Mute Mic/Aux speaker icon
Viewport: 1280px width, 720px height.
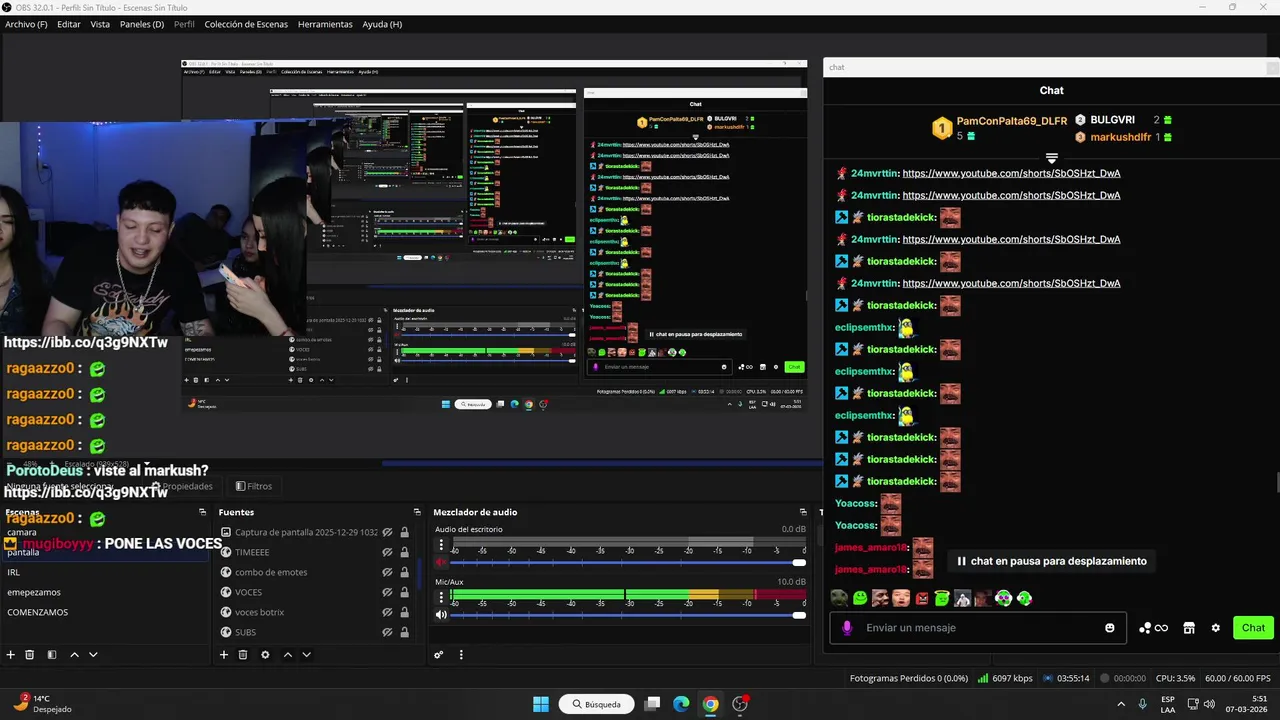441,615
